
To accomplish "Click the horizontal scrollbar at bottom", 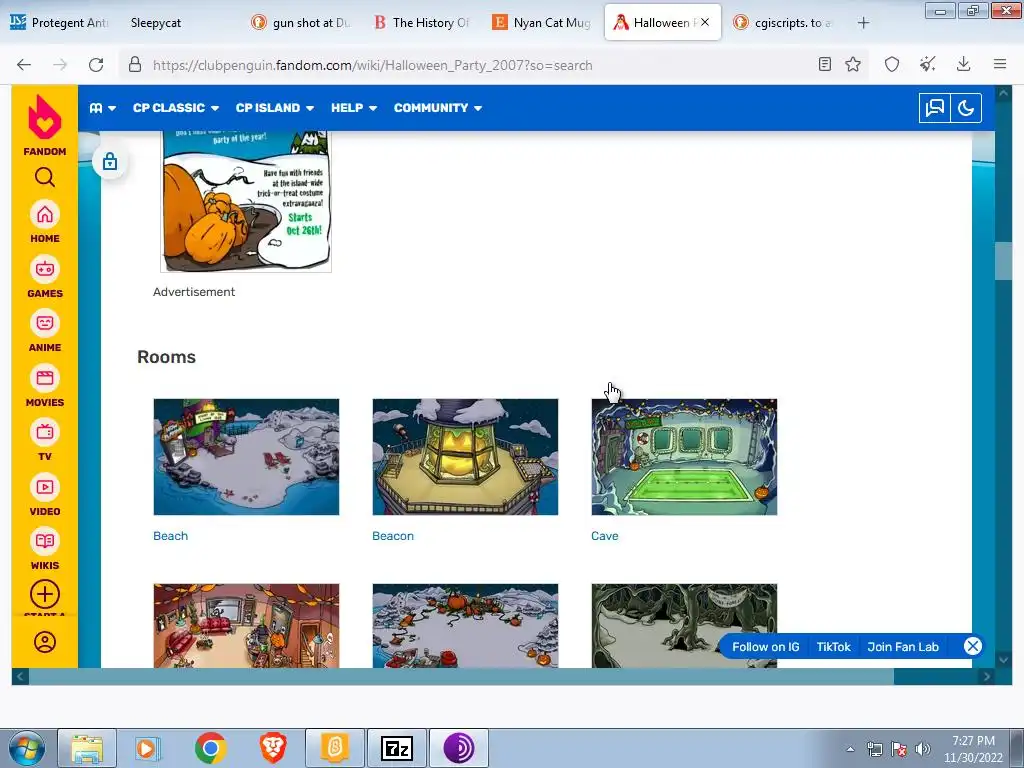I will [x=461, y=677].
